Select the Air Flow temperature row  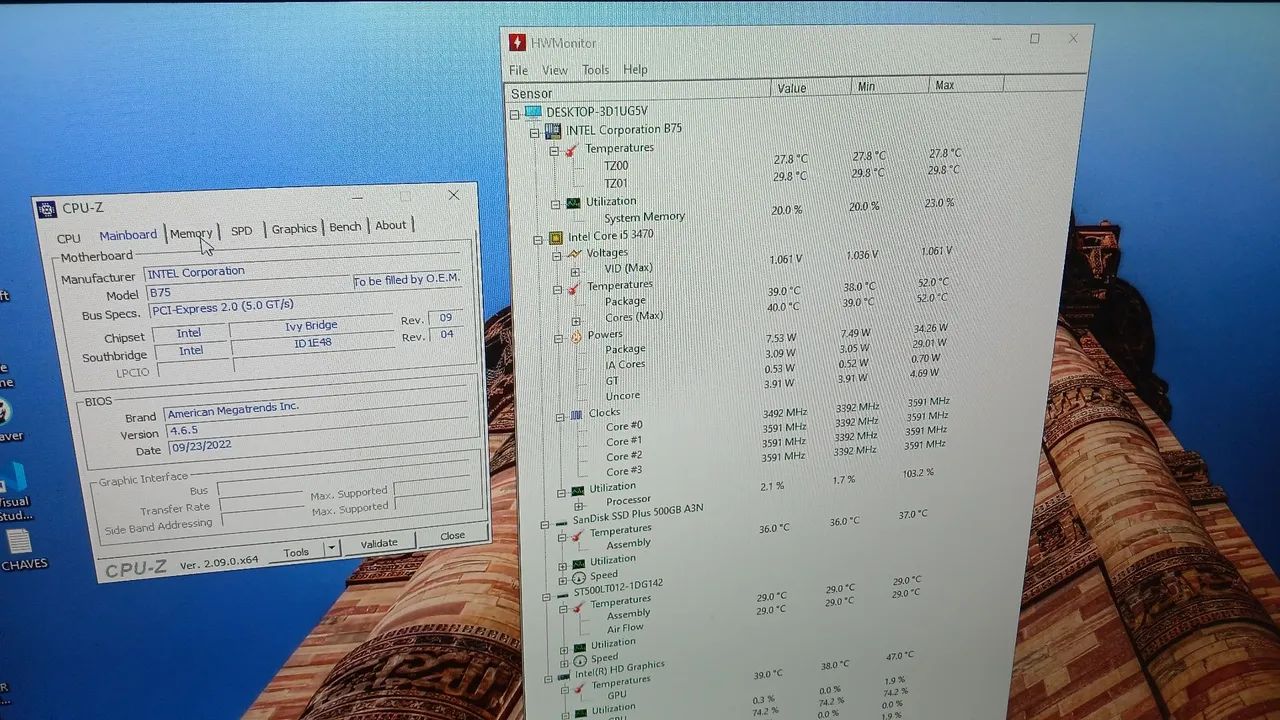coord(625,628)
